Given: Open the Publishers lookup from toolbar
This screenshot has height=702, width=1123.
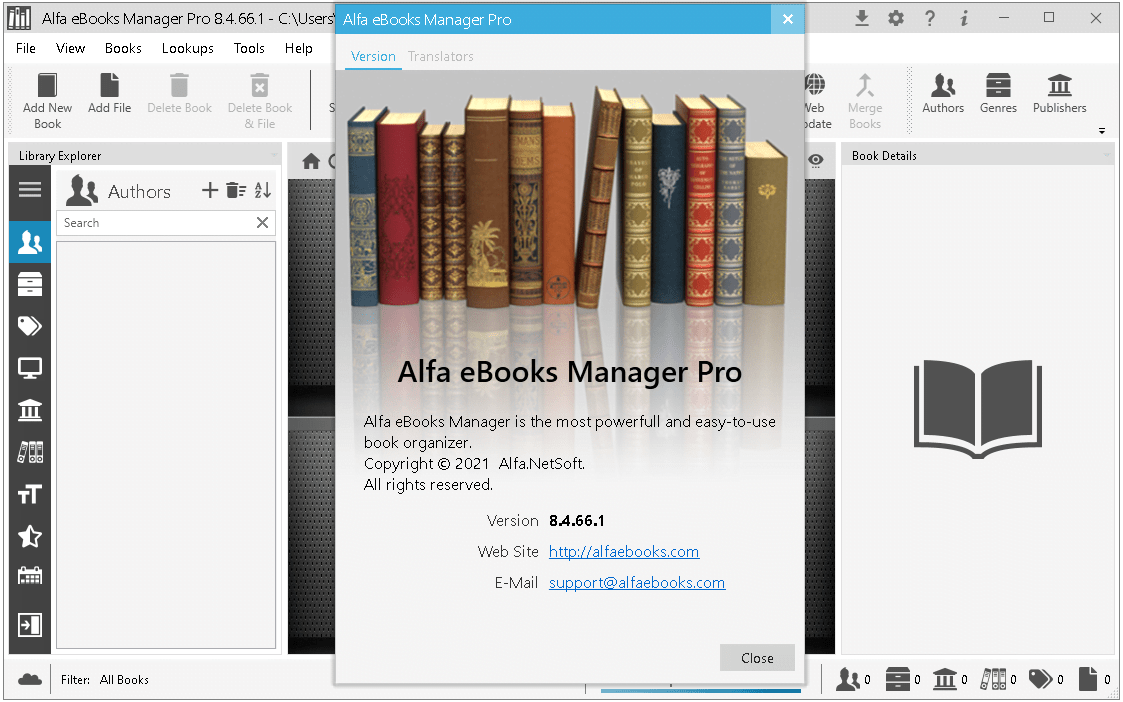Looking at the screenshot, I should [x=1060, y=94].
